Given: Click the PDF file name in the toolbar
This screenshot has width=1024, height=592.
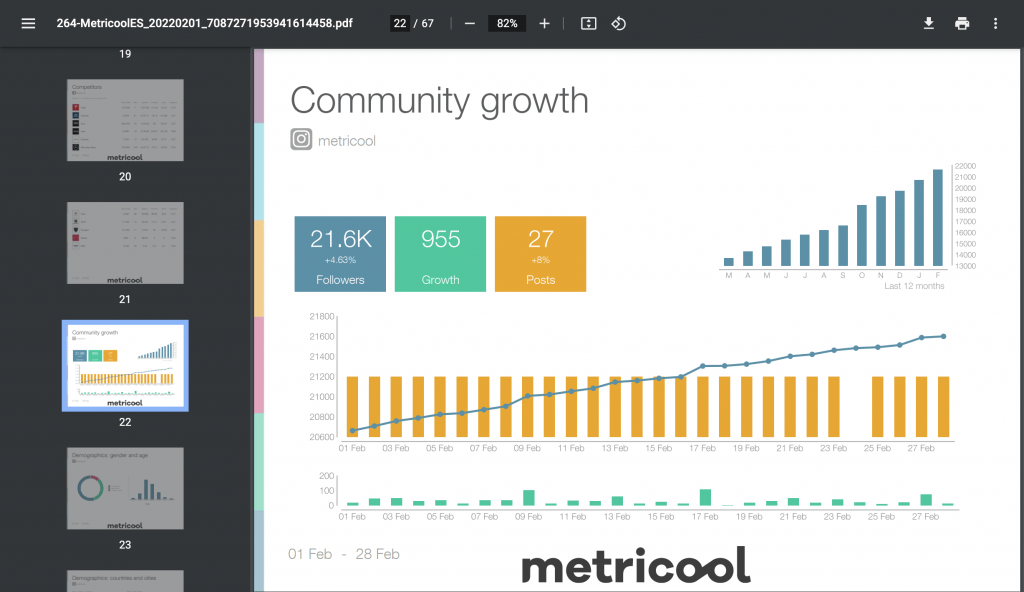Looking at the screenshot, I should coord(204,24).
